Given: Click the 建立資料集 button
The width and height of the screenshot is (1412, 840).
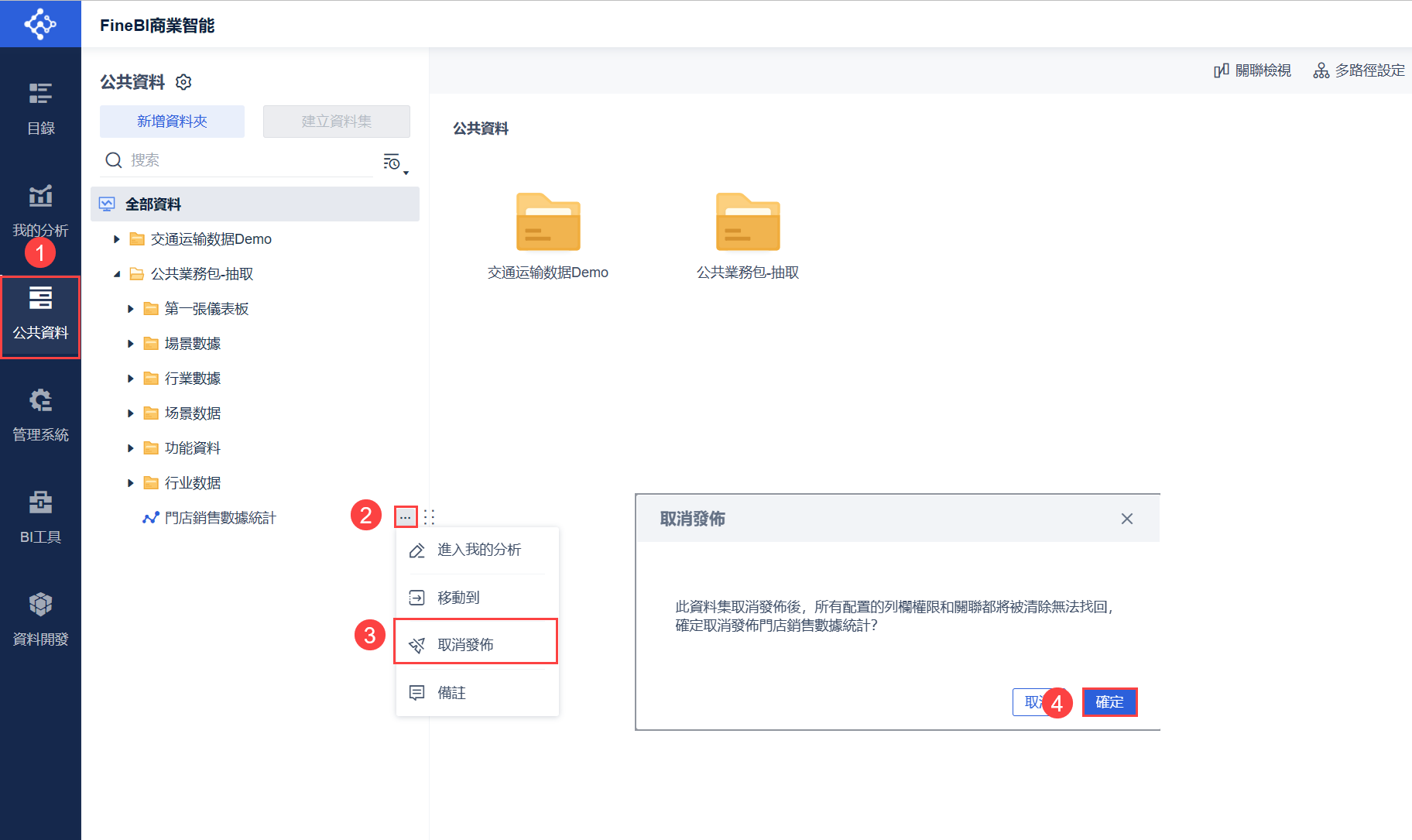Looking at the screenshot, I should coord(337,122).
